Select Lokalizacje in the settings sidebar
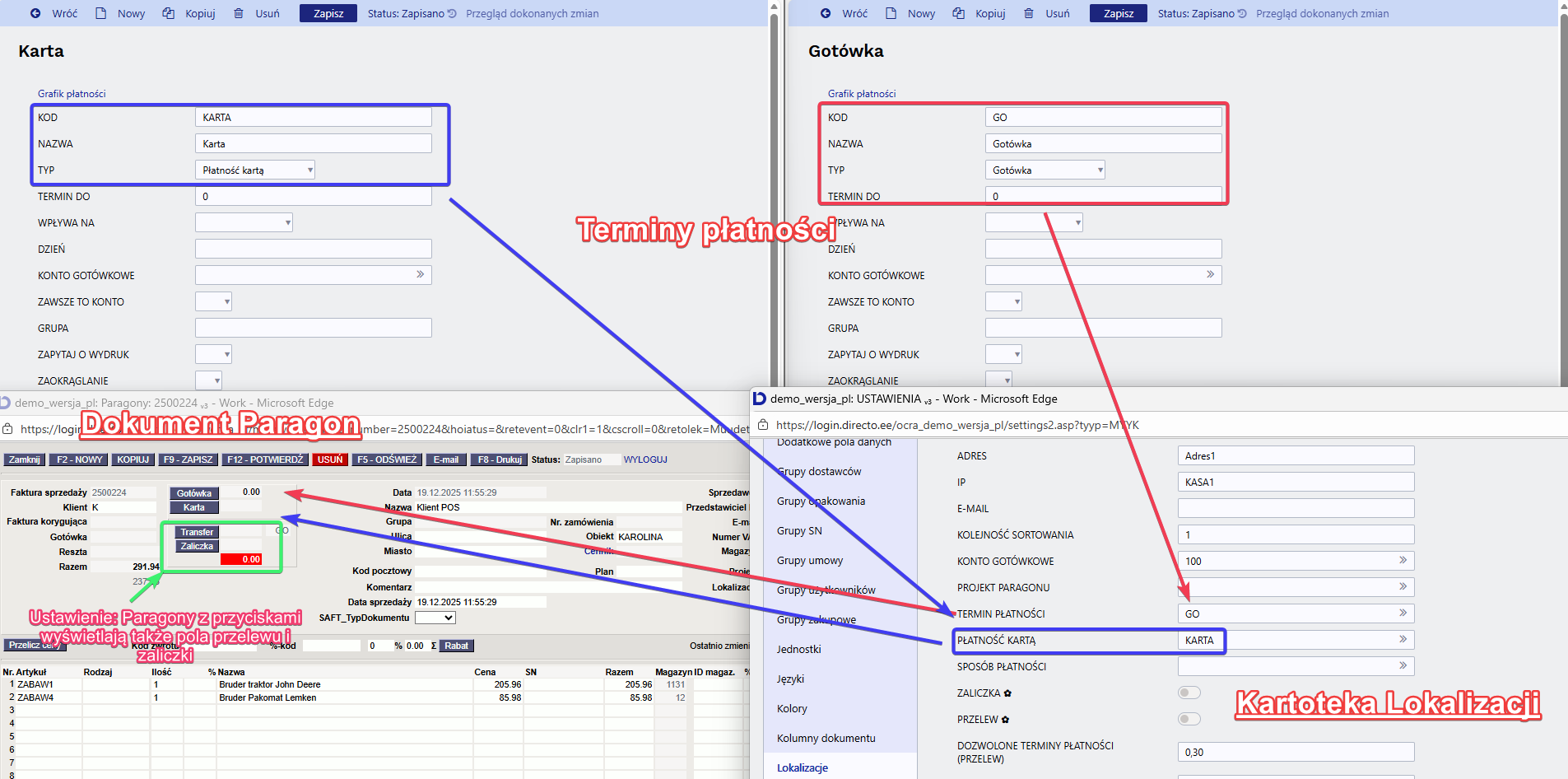Image resolution: width=1568 pixels, height=779 pixels. click(x=803, y=767)
